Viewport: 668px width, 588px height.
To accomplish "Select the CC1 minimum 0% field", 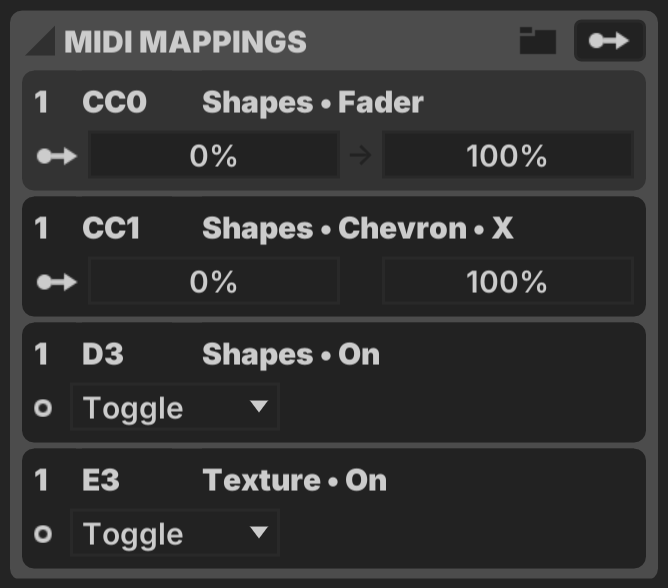I will click(214, 281).
